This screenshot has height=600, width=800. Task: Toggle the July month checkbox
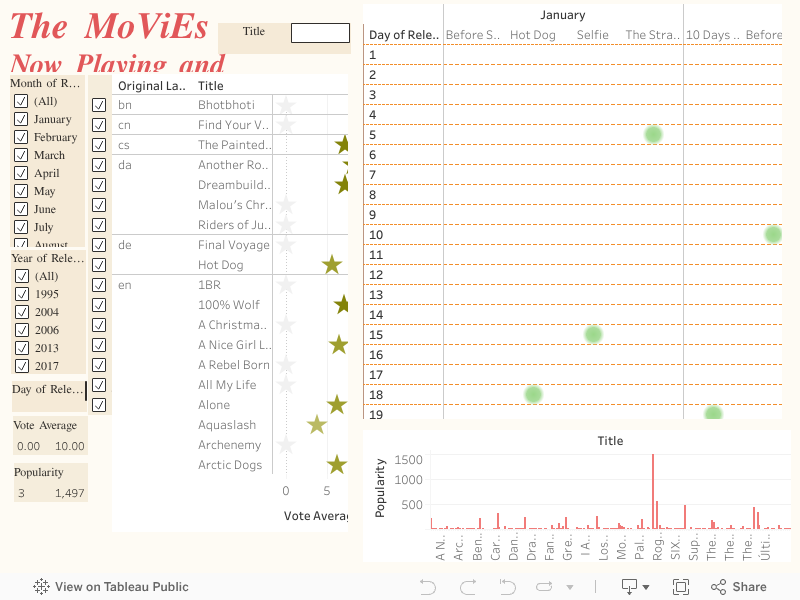point(21,227)
